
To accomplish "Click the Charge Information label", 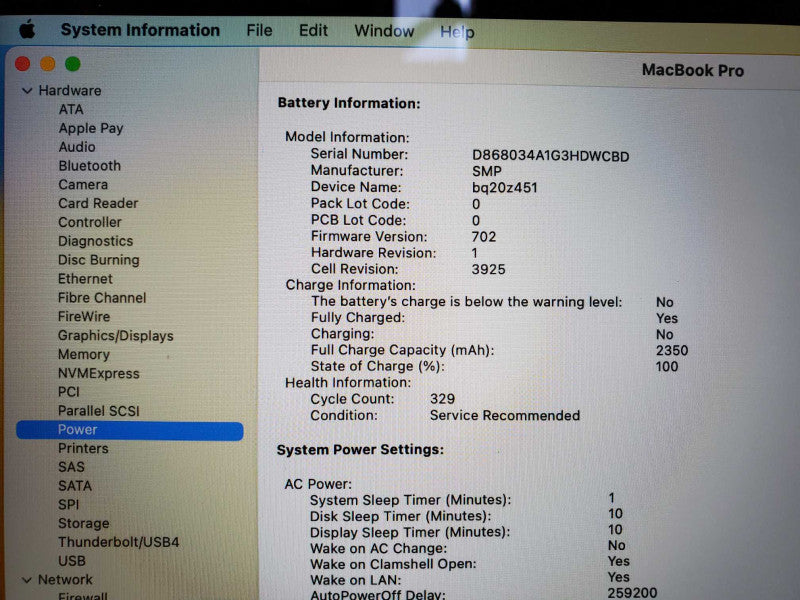I will coord(351,285).
